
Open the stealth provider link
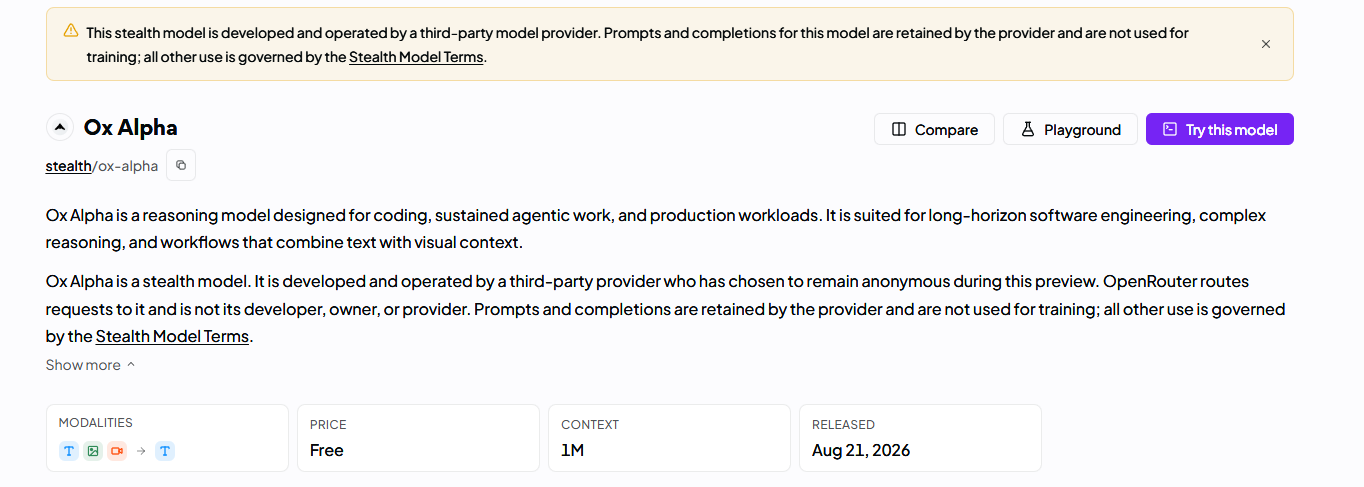pos(68,166)
